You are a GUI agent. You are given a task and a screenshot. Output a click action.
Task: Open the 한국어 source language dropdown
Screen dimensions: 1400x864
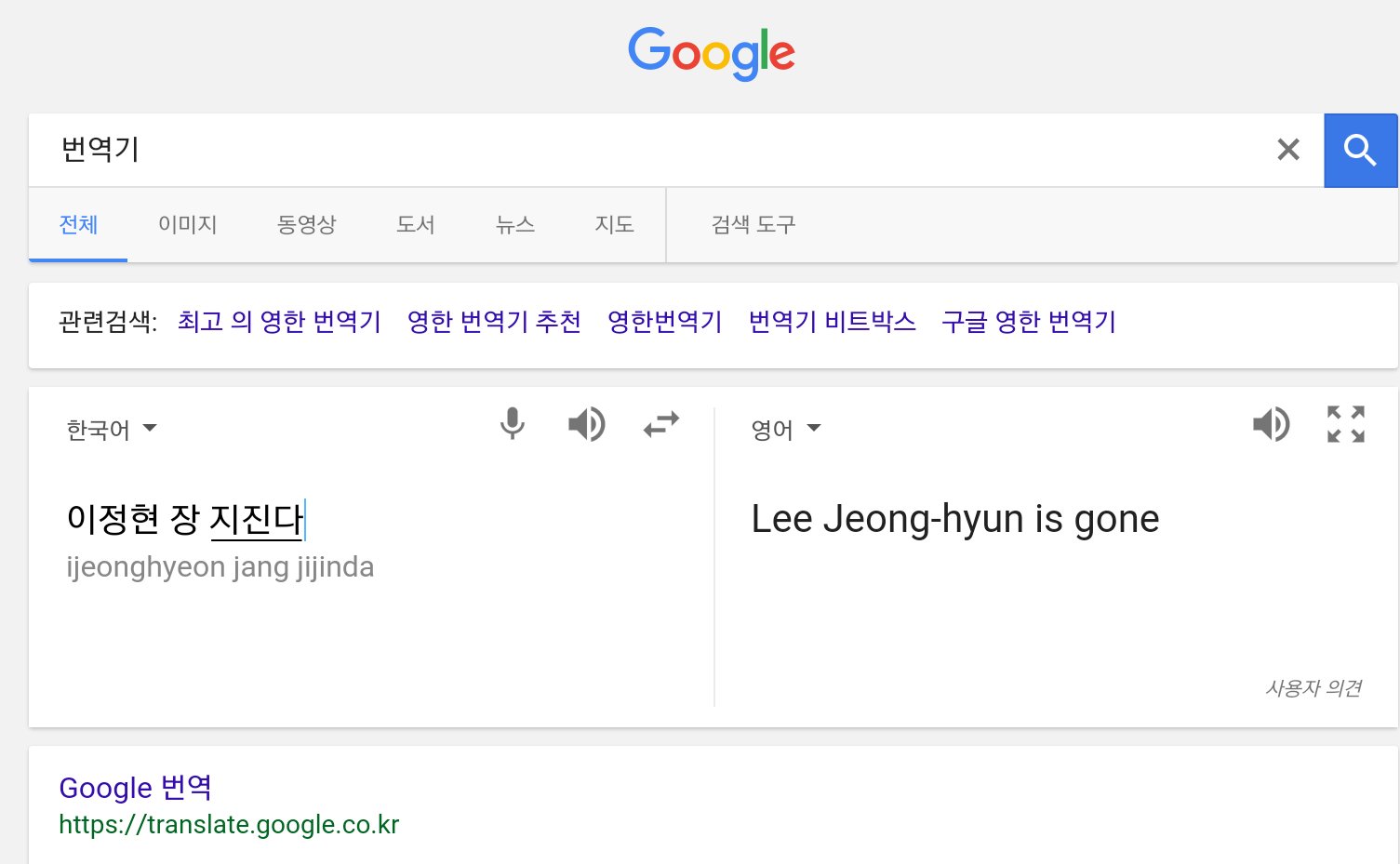click(x=112, y=430)
